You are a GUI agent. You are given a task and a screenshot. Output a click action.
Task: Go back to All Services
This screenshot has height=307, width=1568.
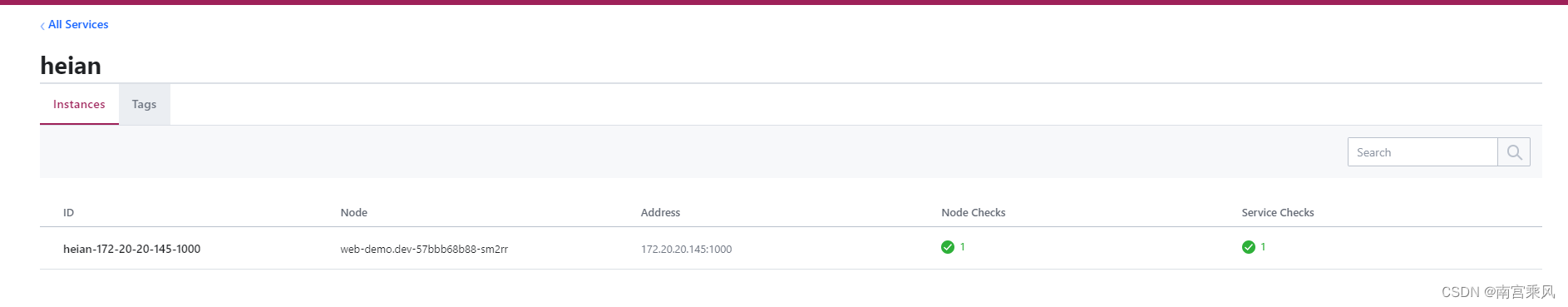[78, 25]
